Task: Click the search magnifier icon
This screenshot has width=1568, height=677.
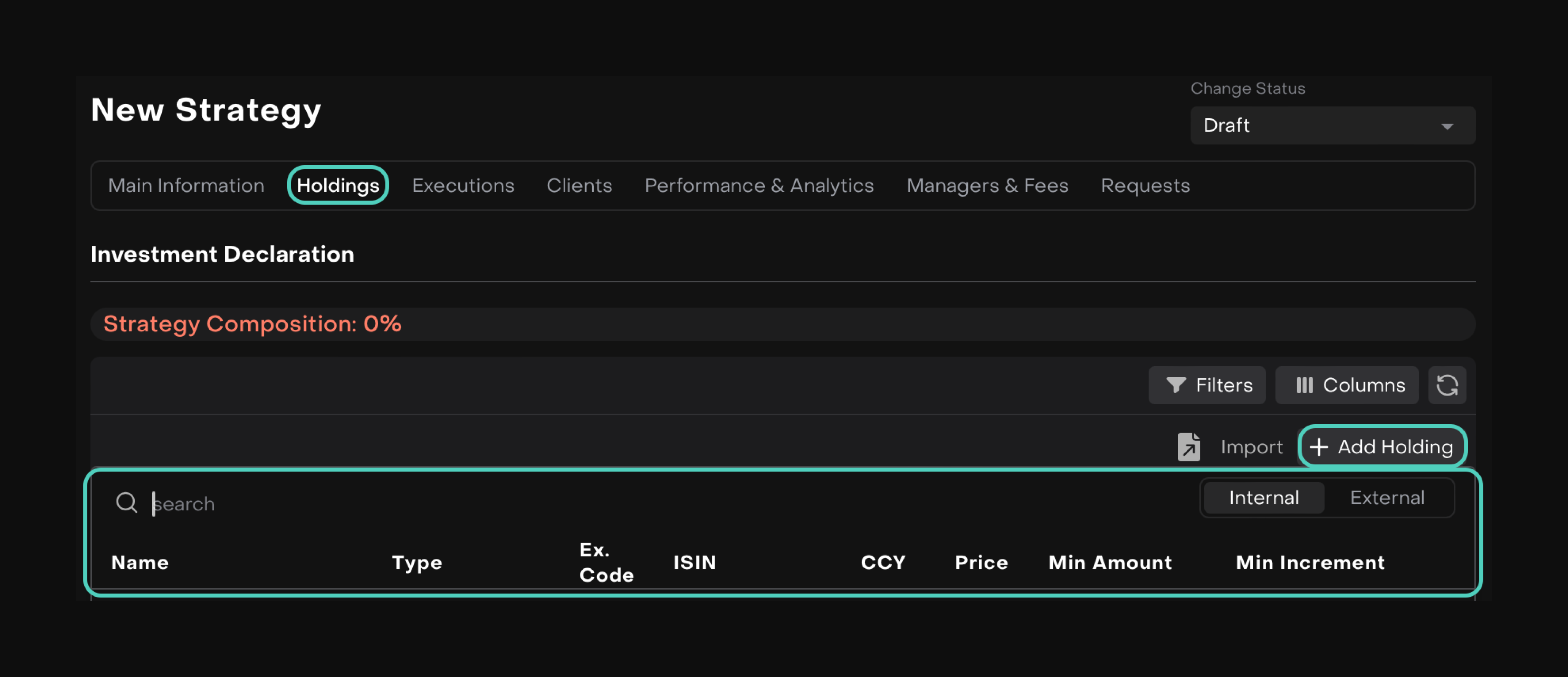Action: pos(127,503)
